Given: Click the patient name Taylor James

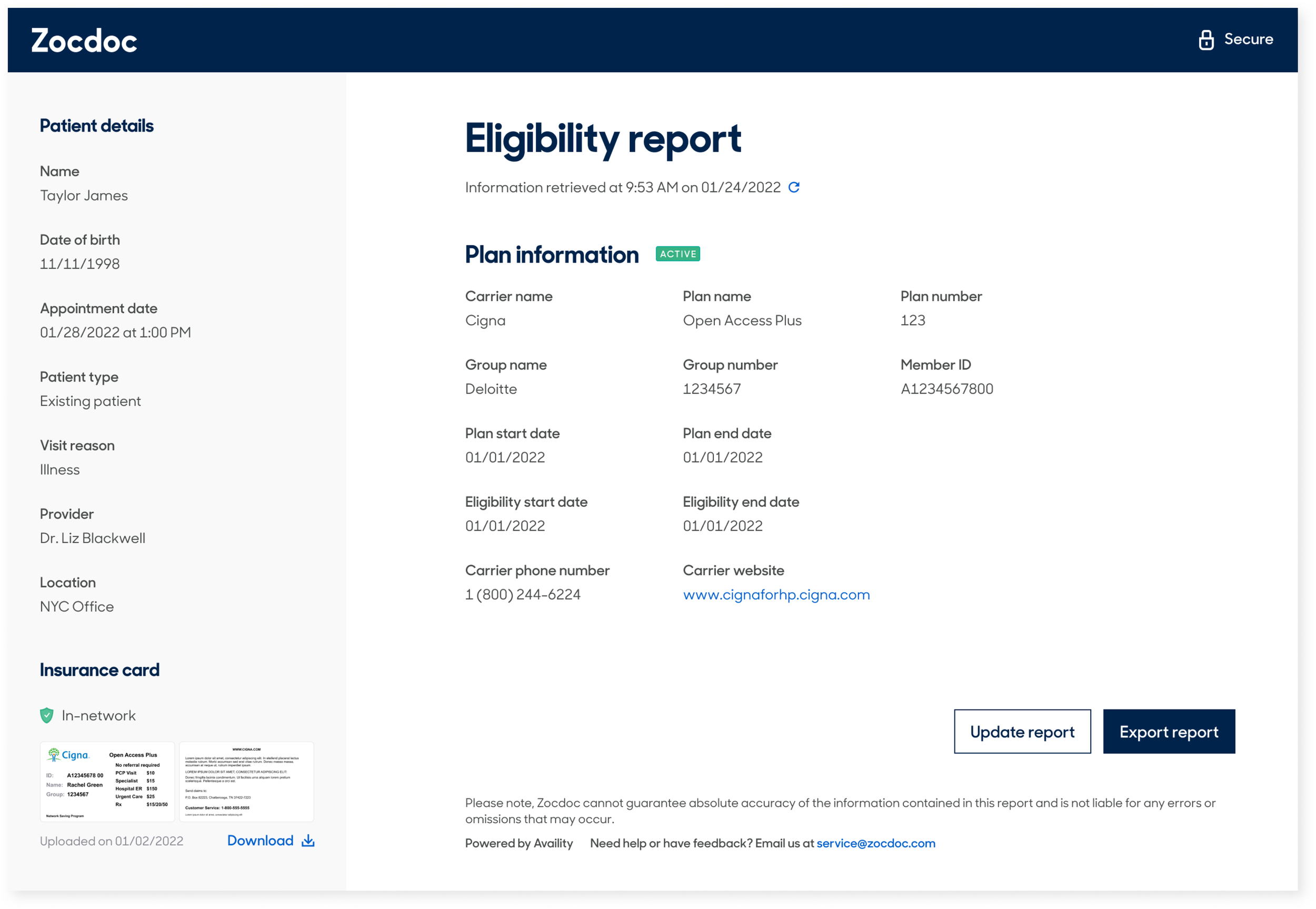Looking at the screenshot, I should pos(84,195).
